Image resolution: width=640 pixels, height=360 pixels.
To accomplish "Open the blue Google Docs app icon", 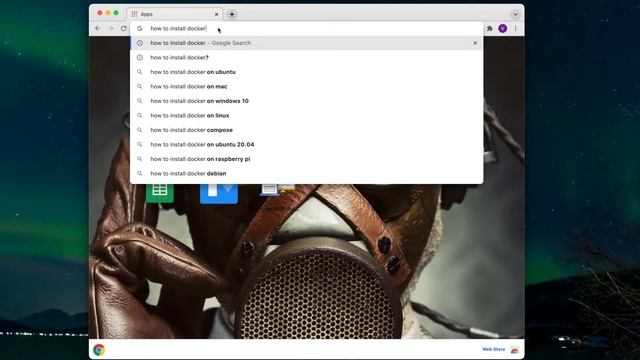I will (219, 193).
